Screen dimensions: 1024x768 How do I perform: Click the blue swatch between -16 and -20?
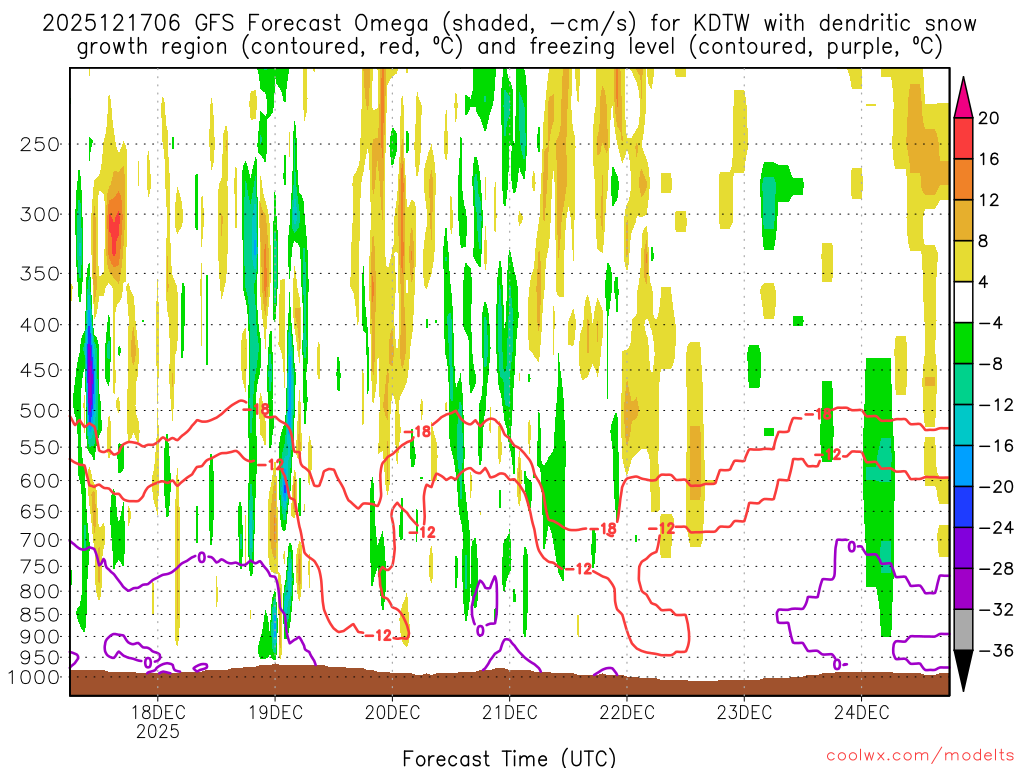(963, 466)
